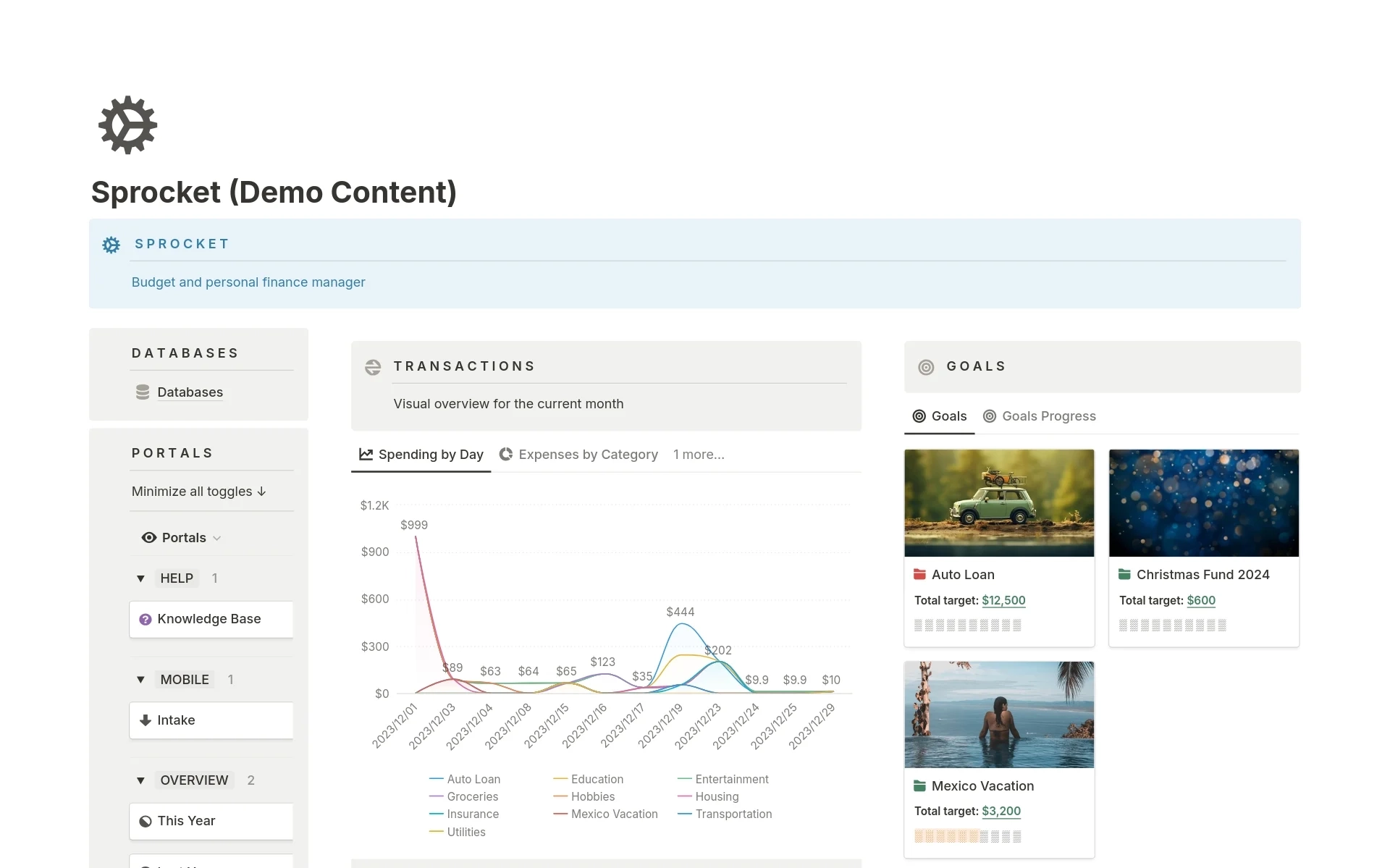
Task: Click the OVERVIEW group label
Action: pos(194,780)
